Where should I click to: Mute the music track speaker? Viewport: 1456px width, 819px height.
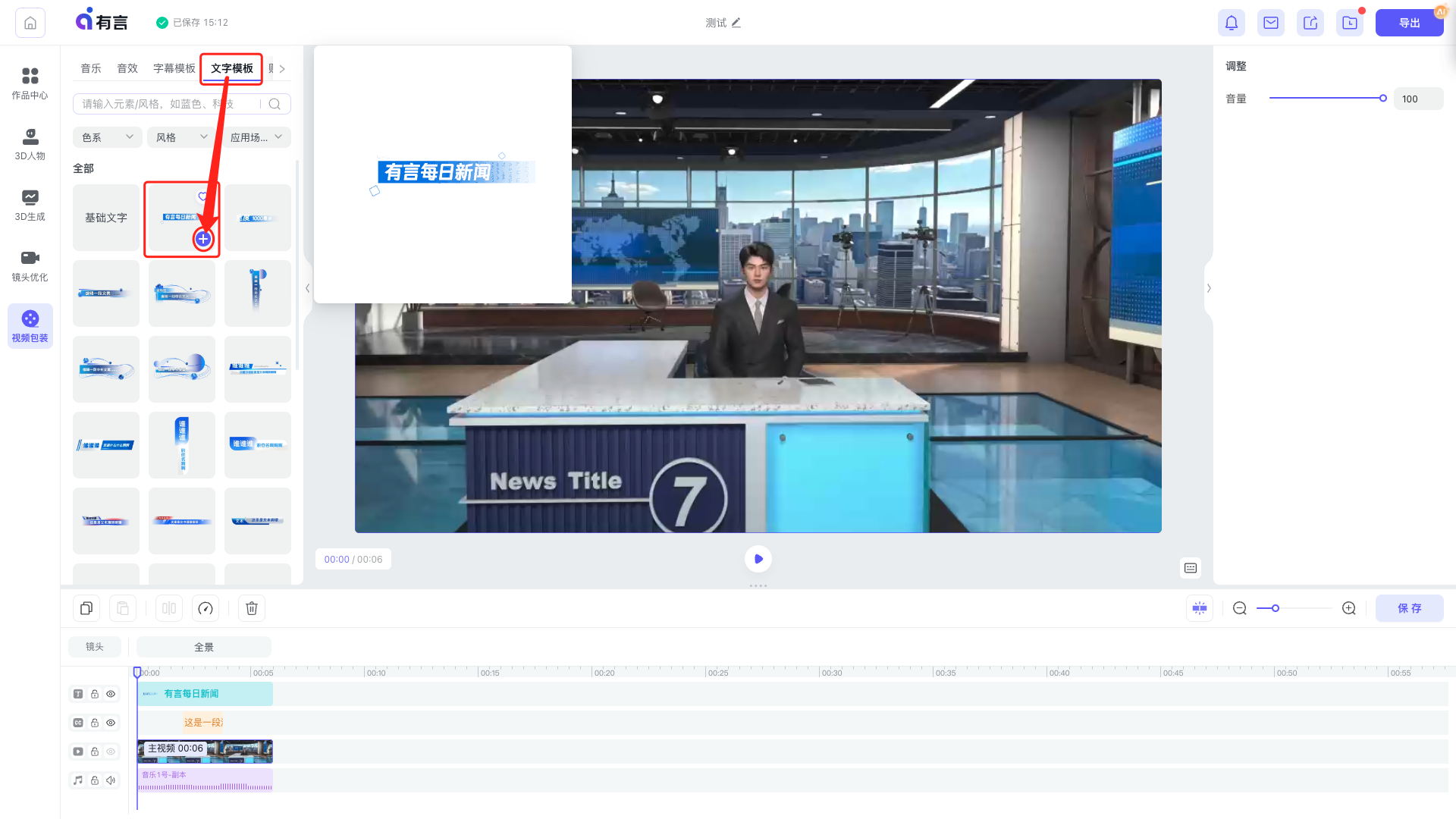(111, 780)
